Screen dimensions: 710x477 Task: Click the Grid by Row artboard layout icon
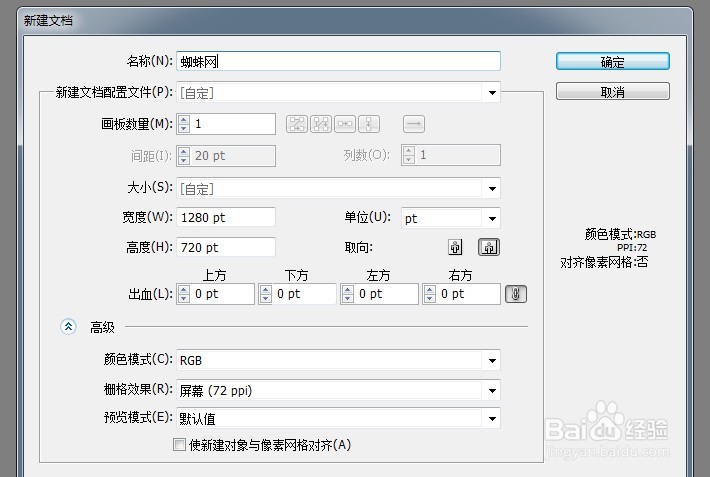click(297, 124)
